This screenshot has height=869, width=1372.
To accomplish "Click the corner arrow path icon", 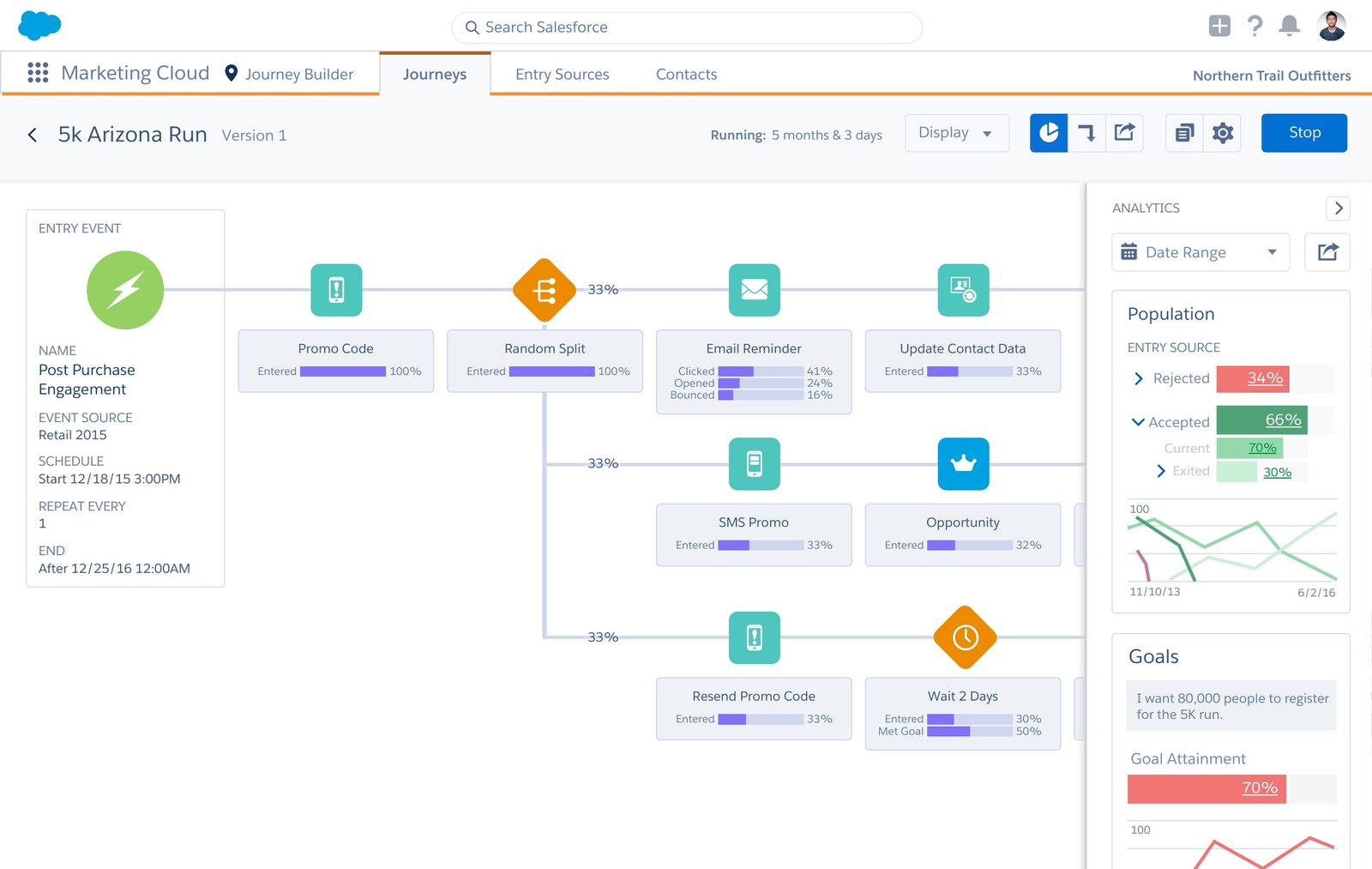I will pos(1086,133).
